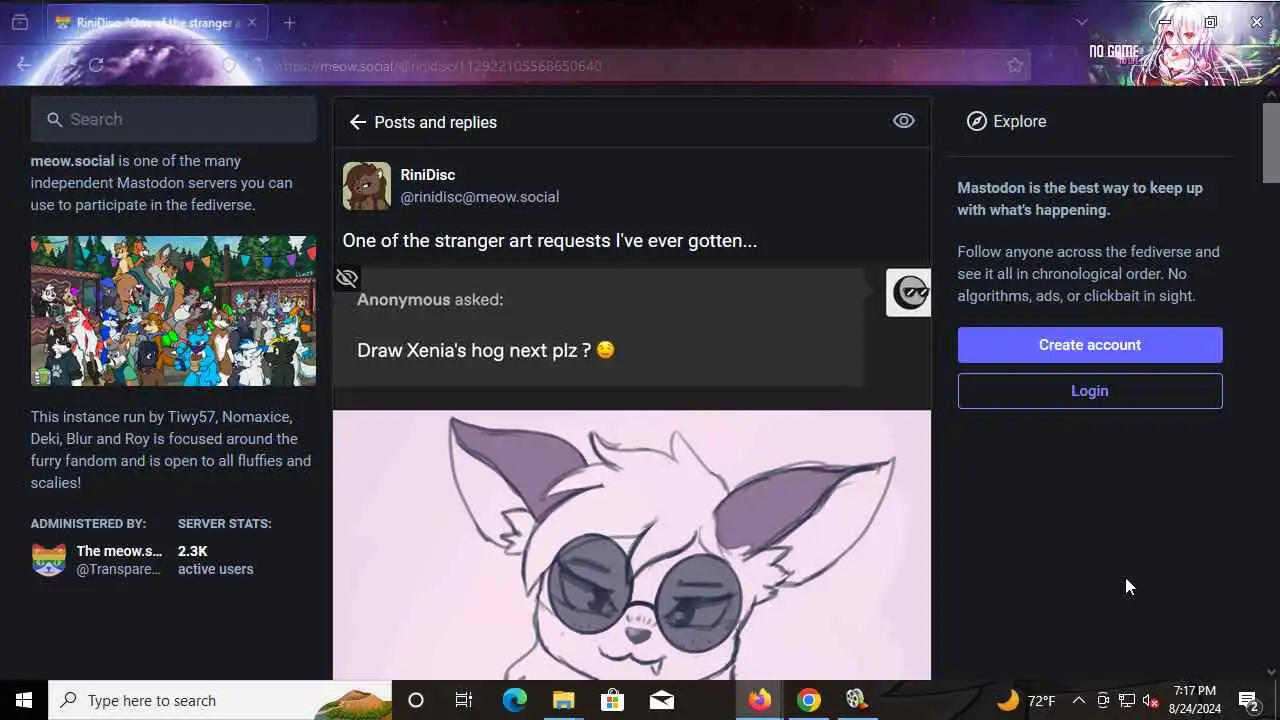Open File Explorer from the taskbar
The image size is (1280, 720).
coord(563,700)
